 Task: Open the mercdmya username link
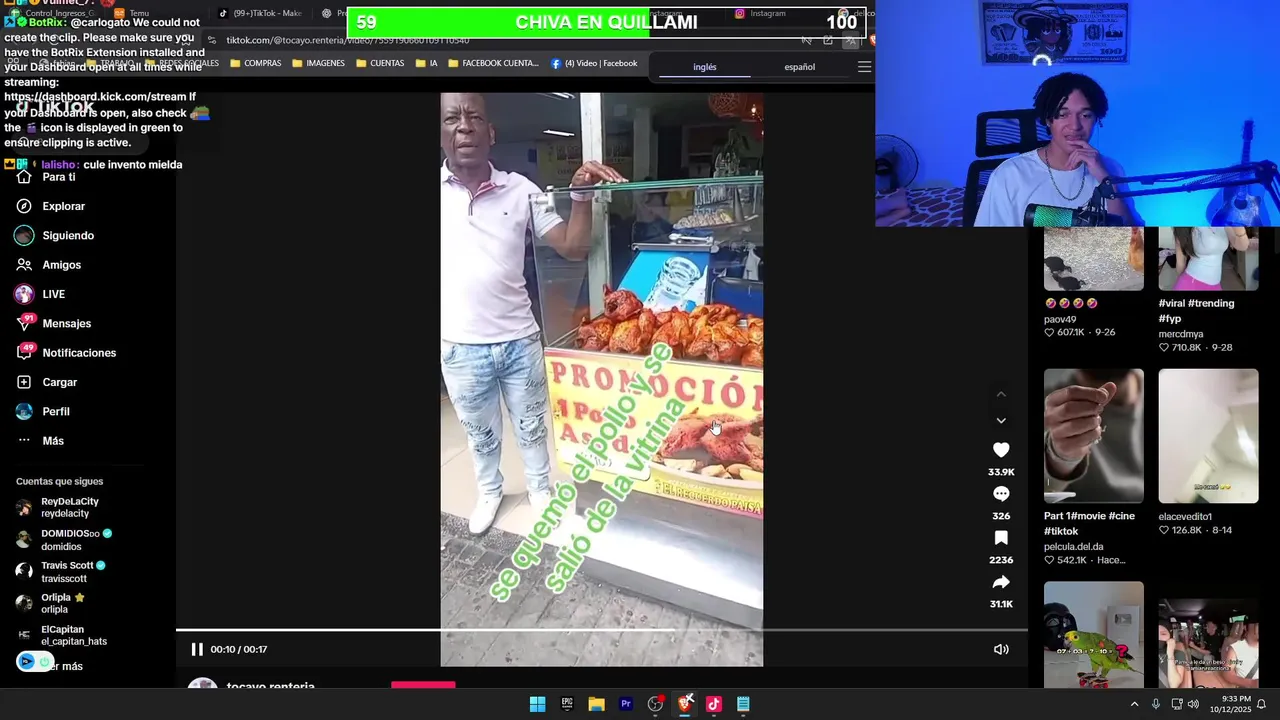click(1181, 334)
